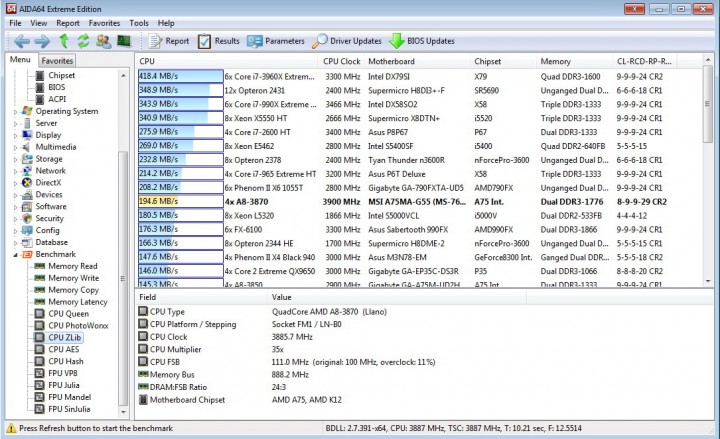Select the highlighted 194.6 MB/s result bar
The image size is (720, 439).
click(180, 202)
